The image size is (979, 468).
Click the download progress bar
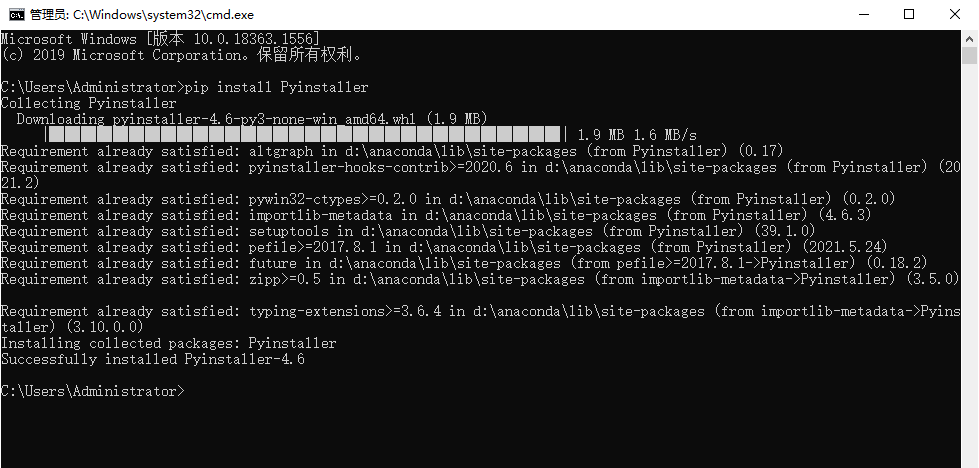click(x=306, y=134)
